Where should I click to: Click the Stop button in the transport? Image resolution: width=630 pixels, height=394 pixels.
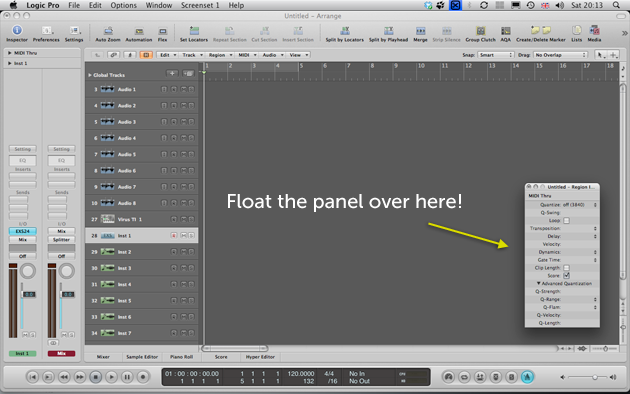coord(96,377)
